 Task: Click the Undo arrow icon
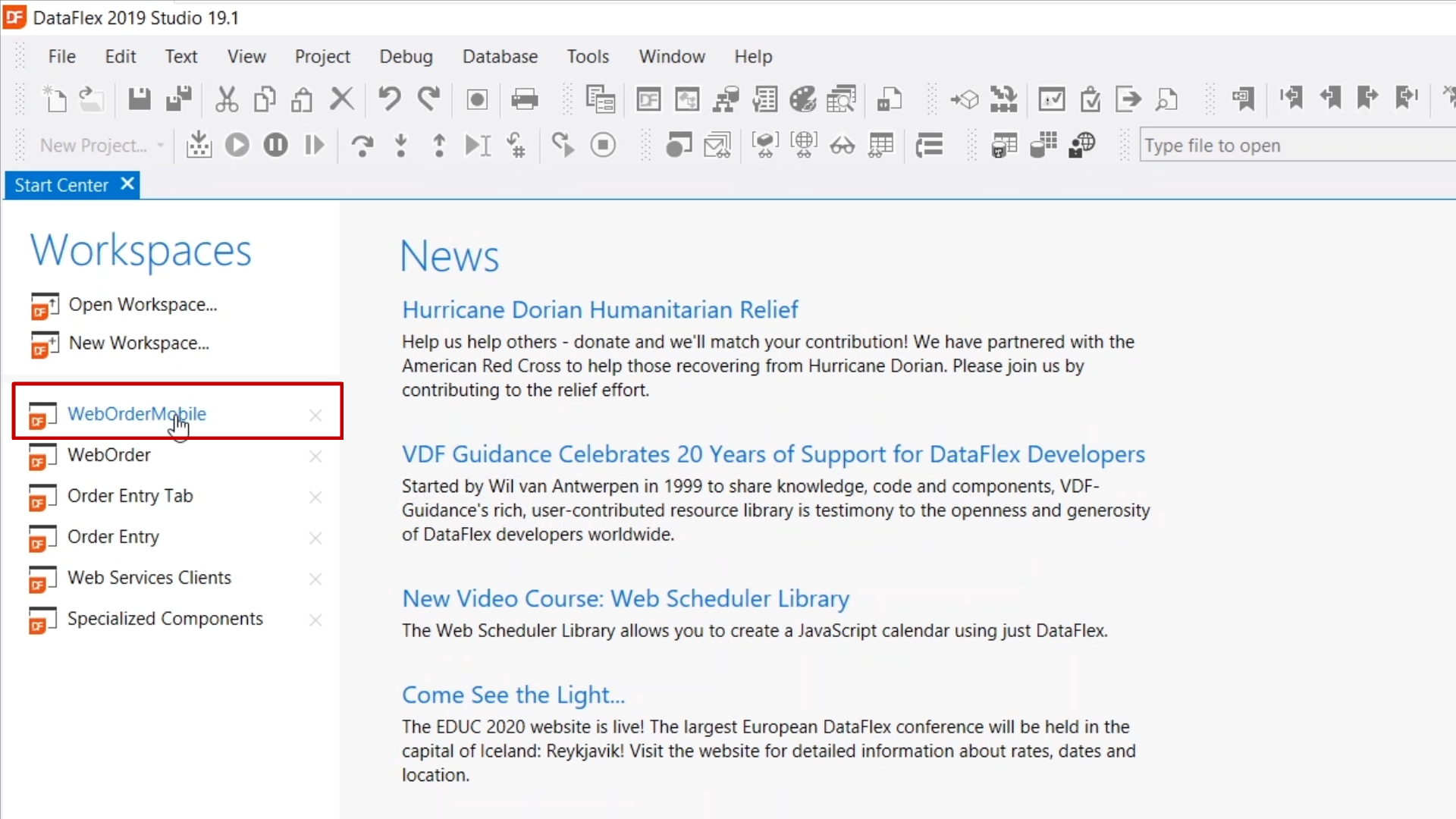(x=390, y=99)
